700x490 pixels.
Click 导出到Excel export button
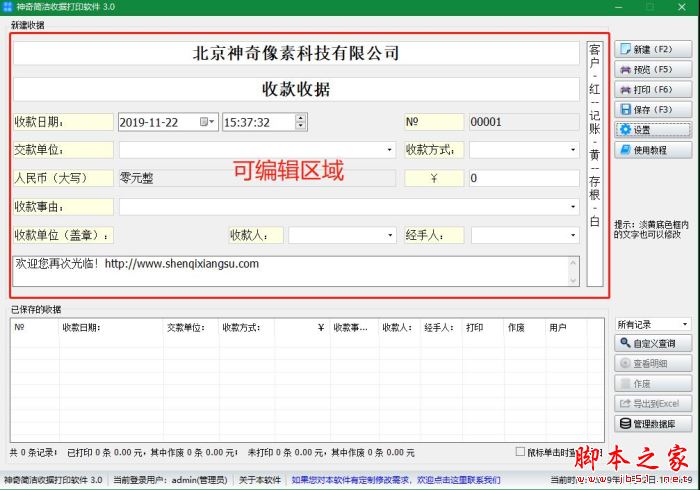(653, 403)
